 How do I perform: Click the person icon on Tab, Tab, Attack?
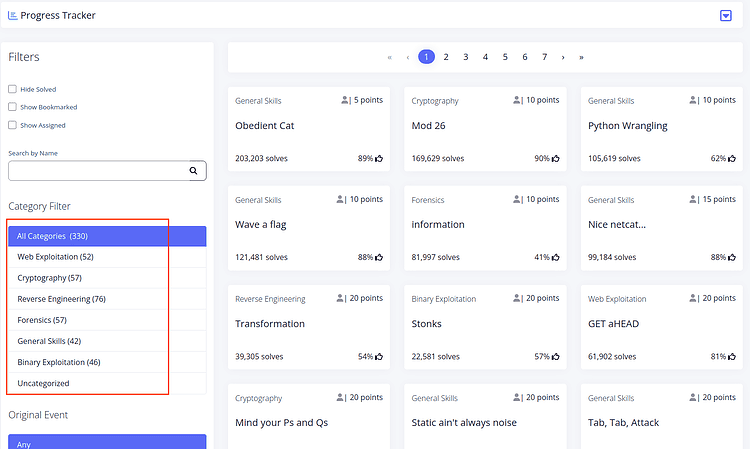point(693,397)
